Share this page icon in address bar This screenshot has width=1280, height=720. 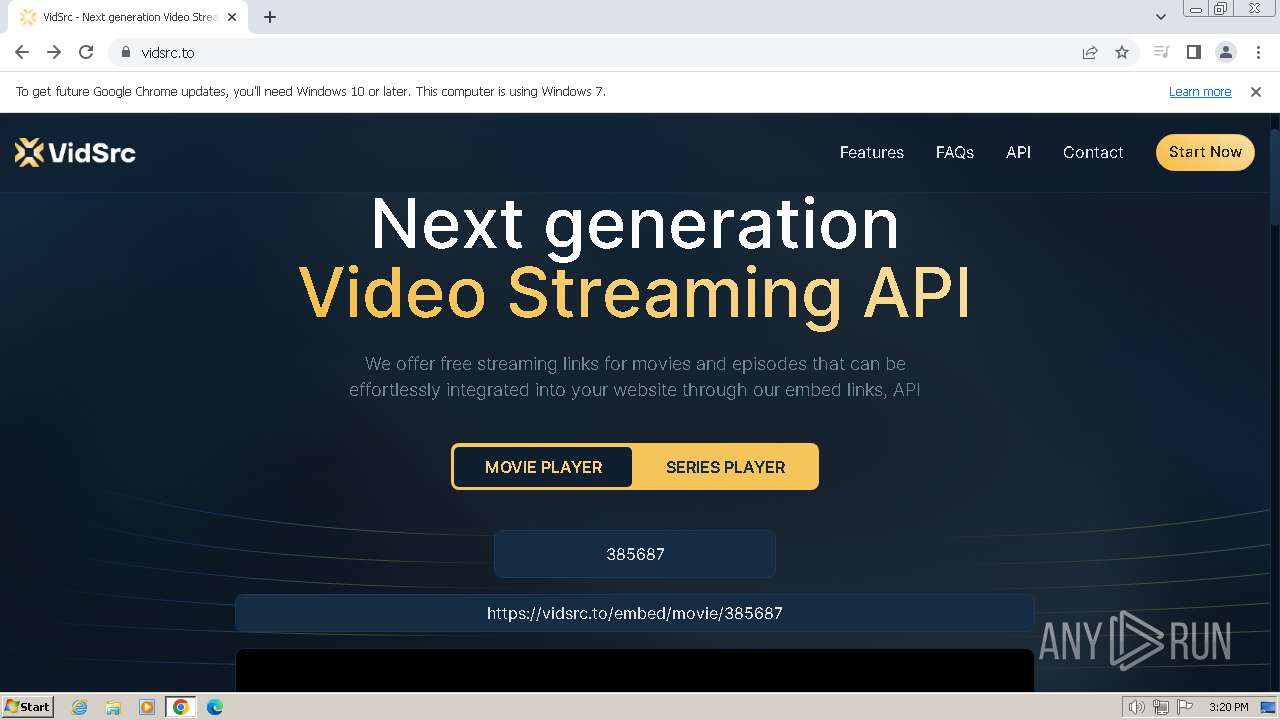[1090, 52]
